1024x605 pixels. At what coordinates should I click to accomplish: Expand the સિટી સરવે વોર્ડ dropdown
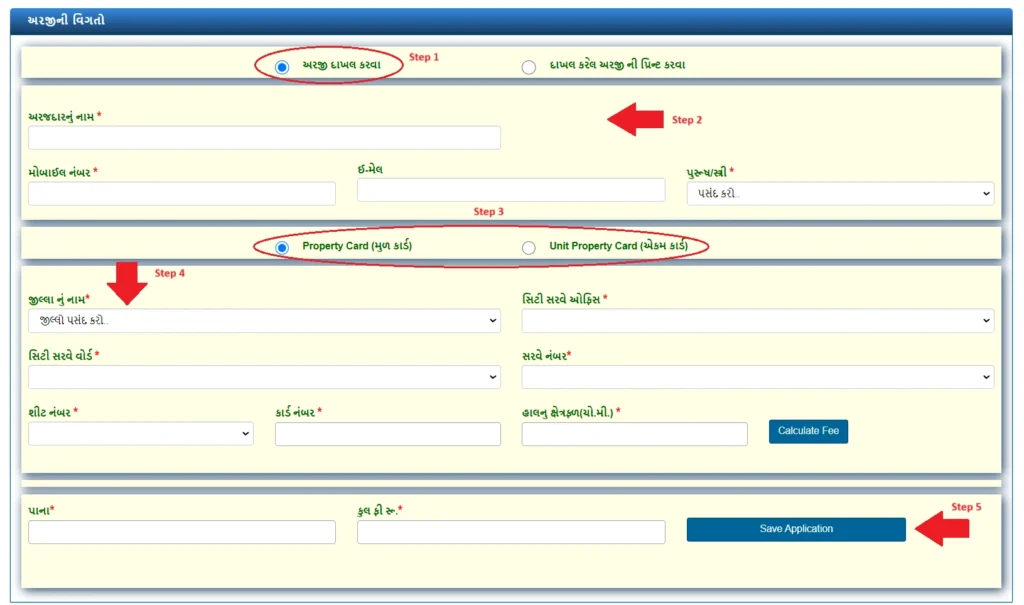click(x=264, y=377)
